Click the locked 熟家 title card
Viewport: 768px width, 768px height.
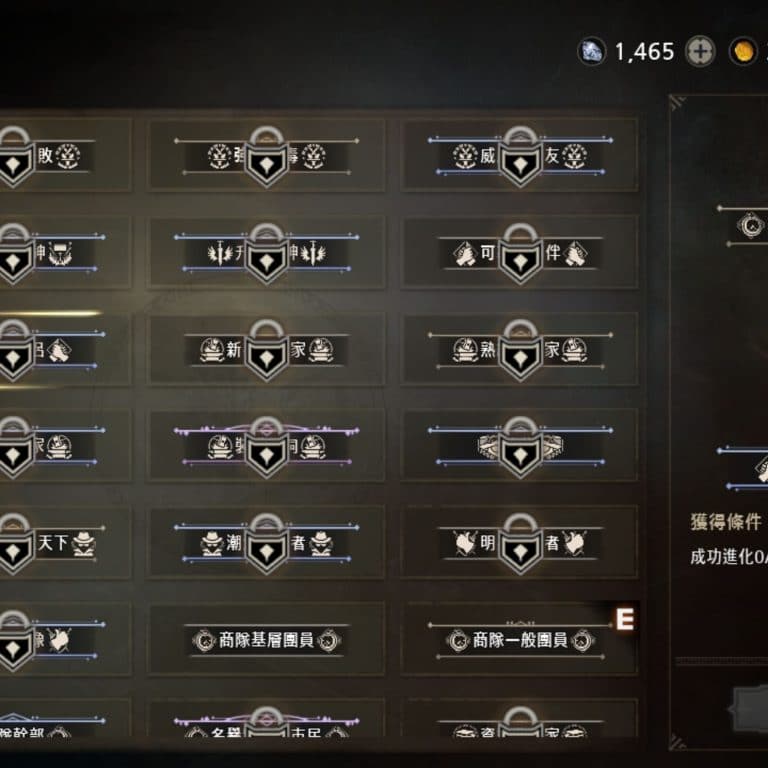519,350
